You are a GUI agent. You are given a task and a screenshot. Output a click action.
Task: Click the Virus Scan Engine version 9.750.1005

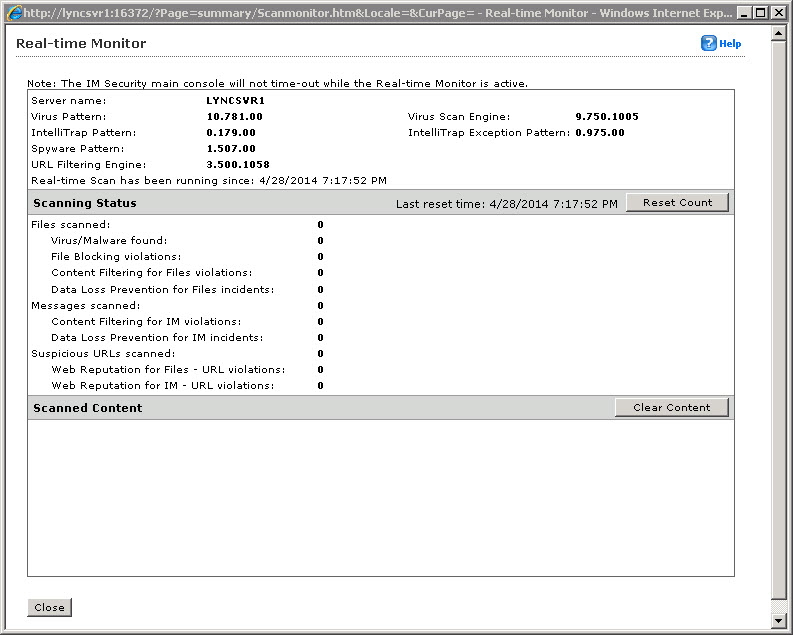pyautogui.click(x=607, y=117)
